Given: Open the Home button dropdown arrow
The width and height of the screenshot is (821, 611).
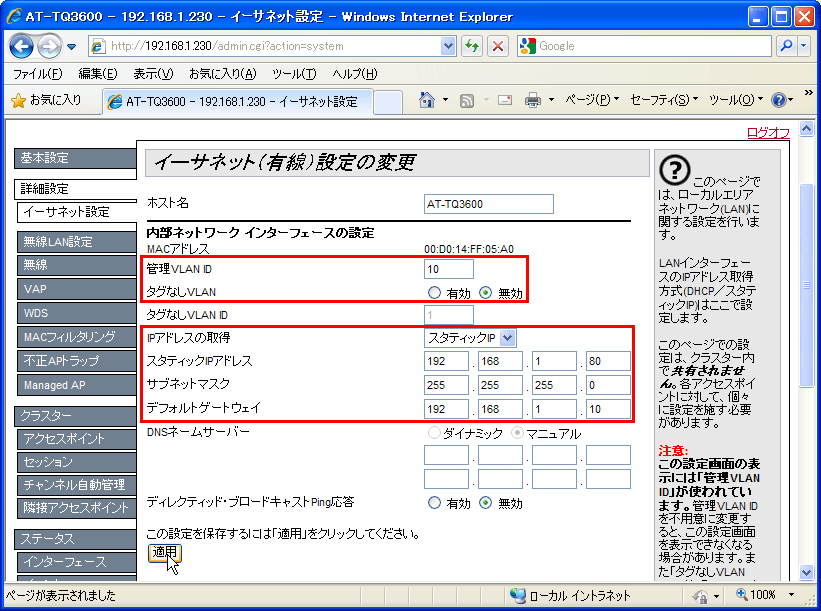Looking at the screenshot, I should coord(445,99).
